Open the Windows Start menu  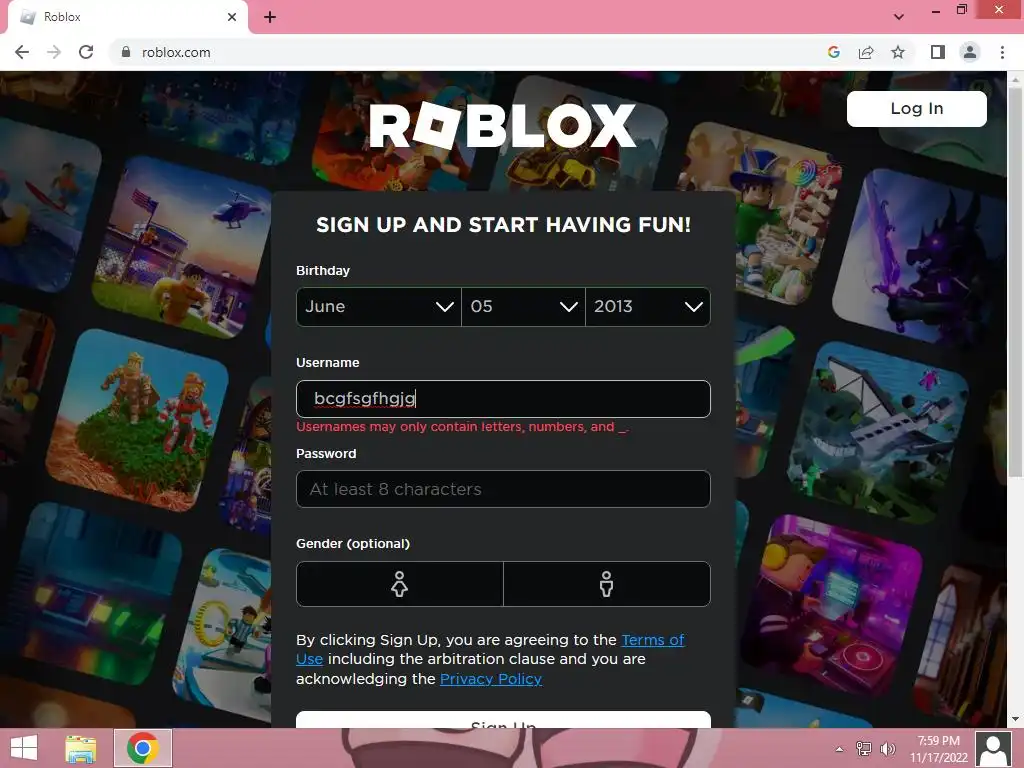pyautogui.click(x=24, y=748)
